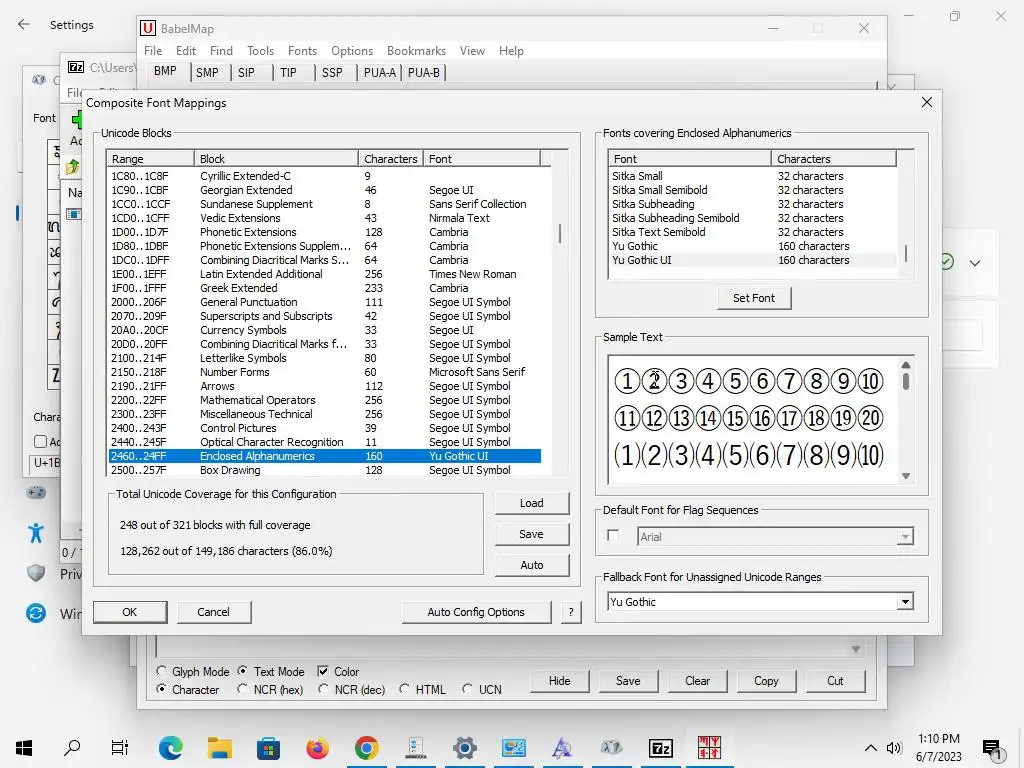Click the 7-Zip green Add plus icon

coord(76,120)
